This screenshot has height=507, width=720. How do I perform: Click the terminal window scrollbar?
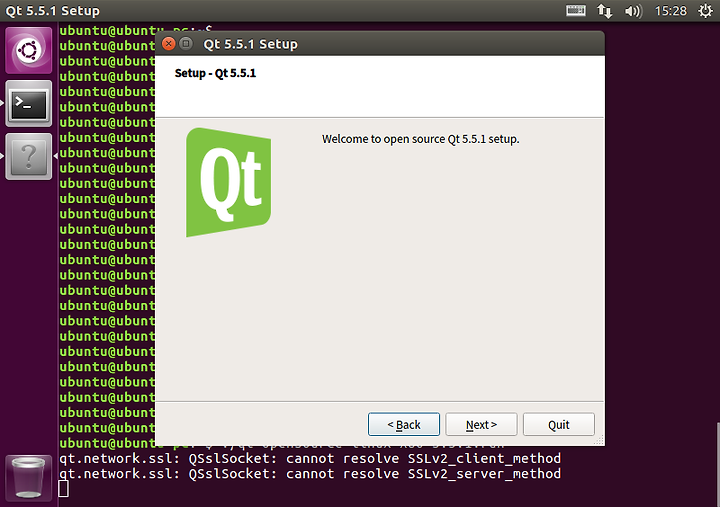717,464
